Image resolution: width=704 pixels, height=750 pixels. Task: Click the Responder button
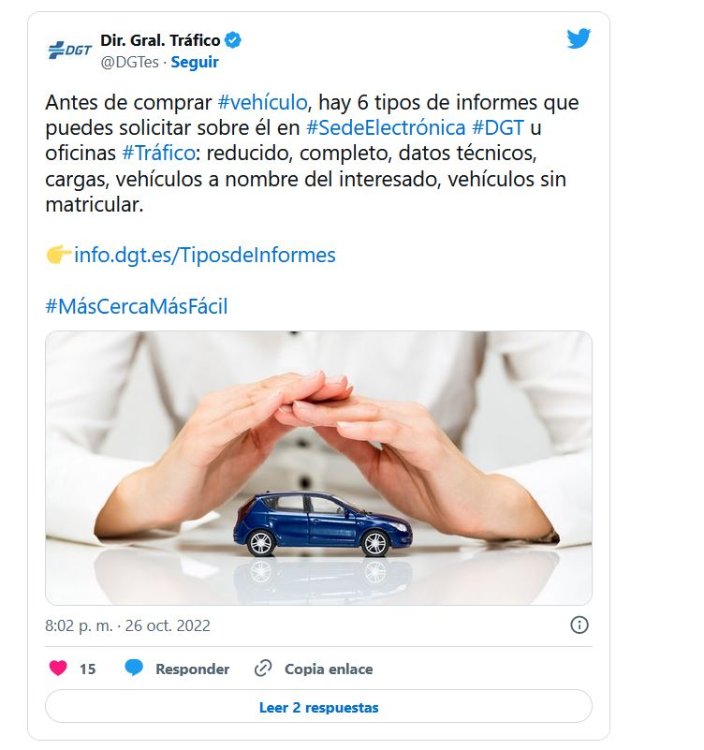point(192,669)
